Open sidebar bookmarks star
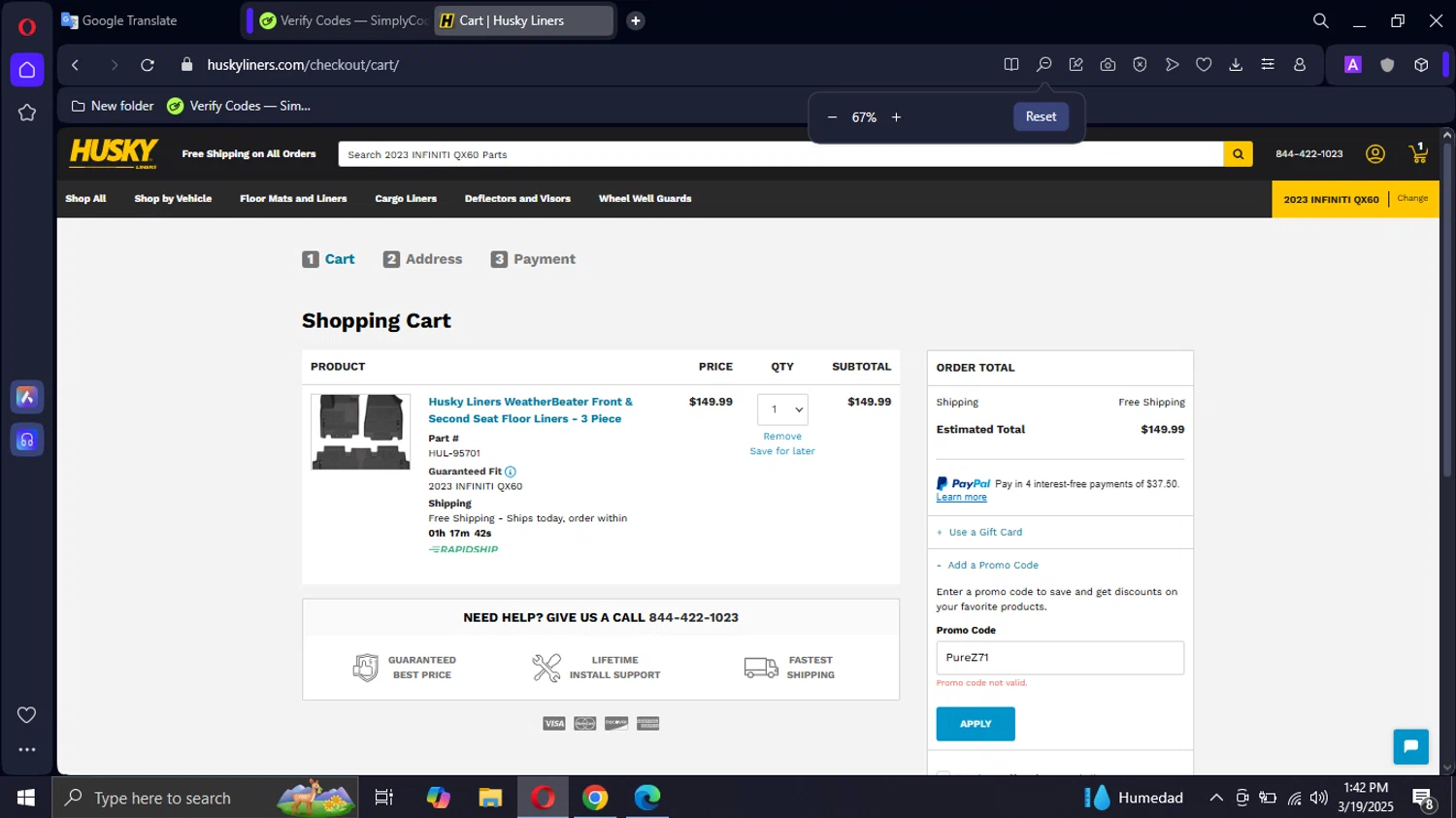Screen dimensions: 1456x818 click(x=27, y=113)
